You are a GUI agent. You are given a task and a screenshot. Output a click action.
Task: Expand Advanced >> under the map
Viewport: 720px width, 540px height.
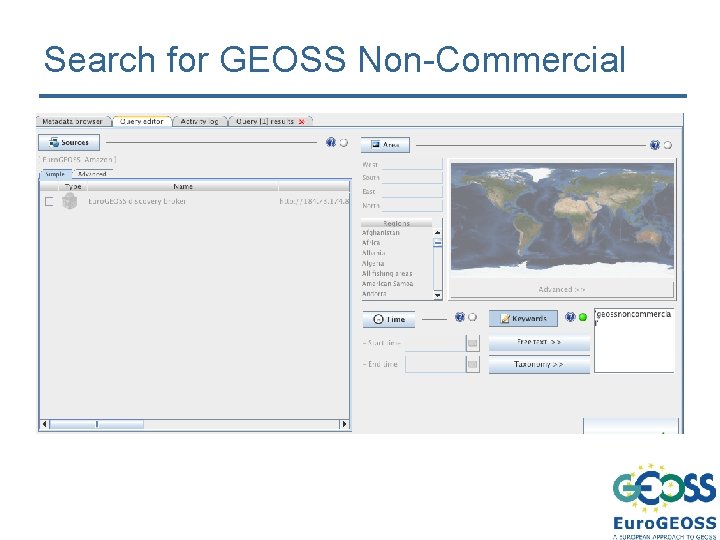(x=562, y=289)
